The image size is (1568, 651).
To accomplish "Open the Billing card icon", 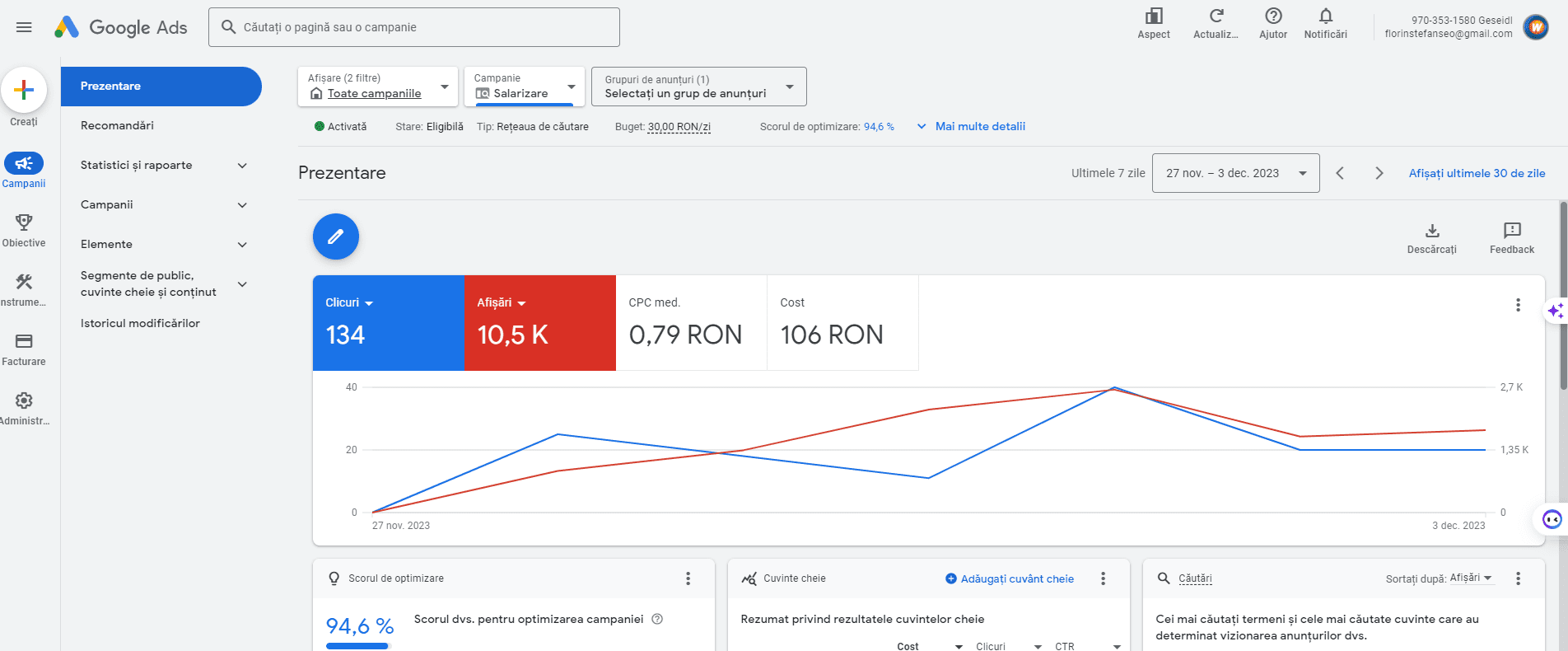I will point(24,341).
